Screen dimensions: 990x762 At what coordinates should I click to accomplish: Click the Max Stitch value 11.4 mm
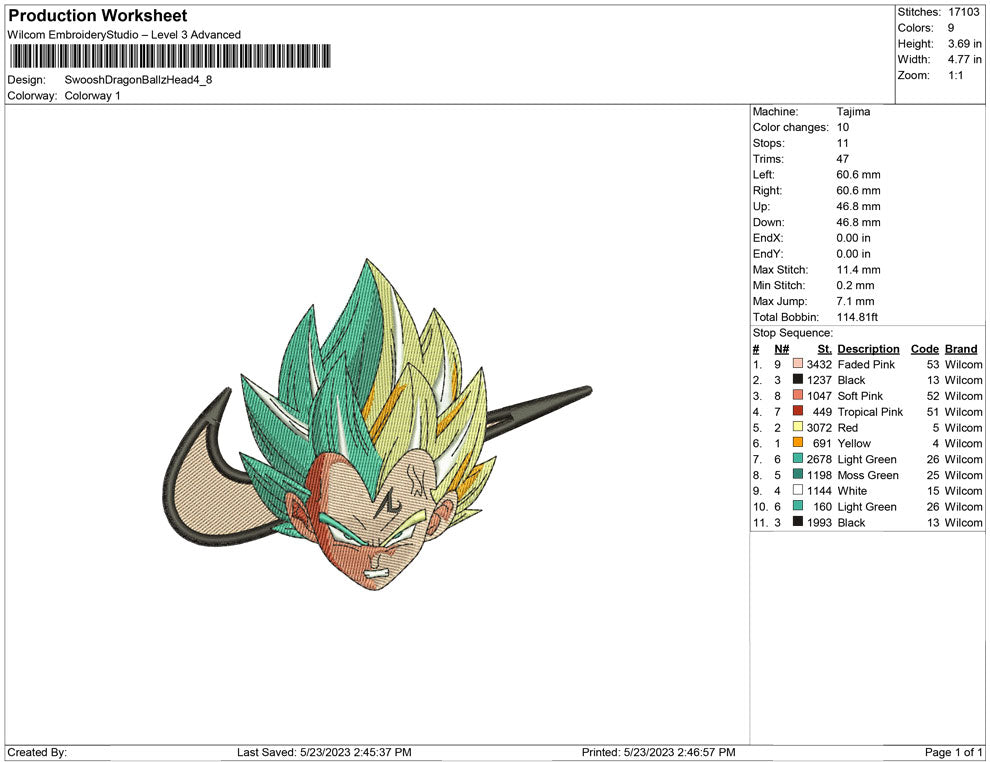[858, 270]
